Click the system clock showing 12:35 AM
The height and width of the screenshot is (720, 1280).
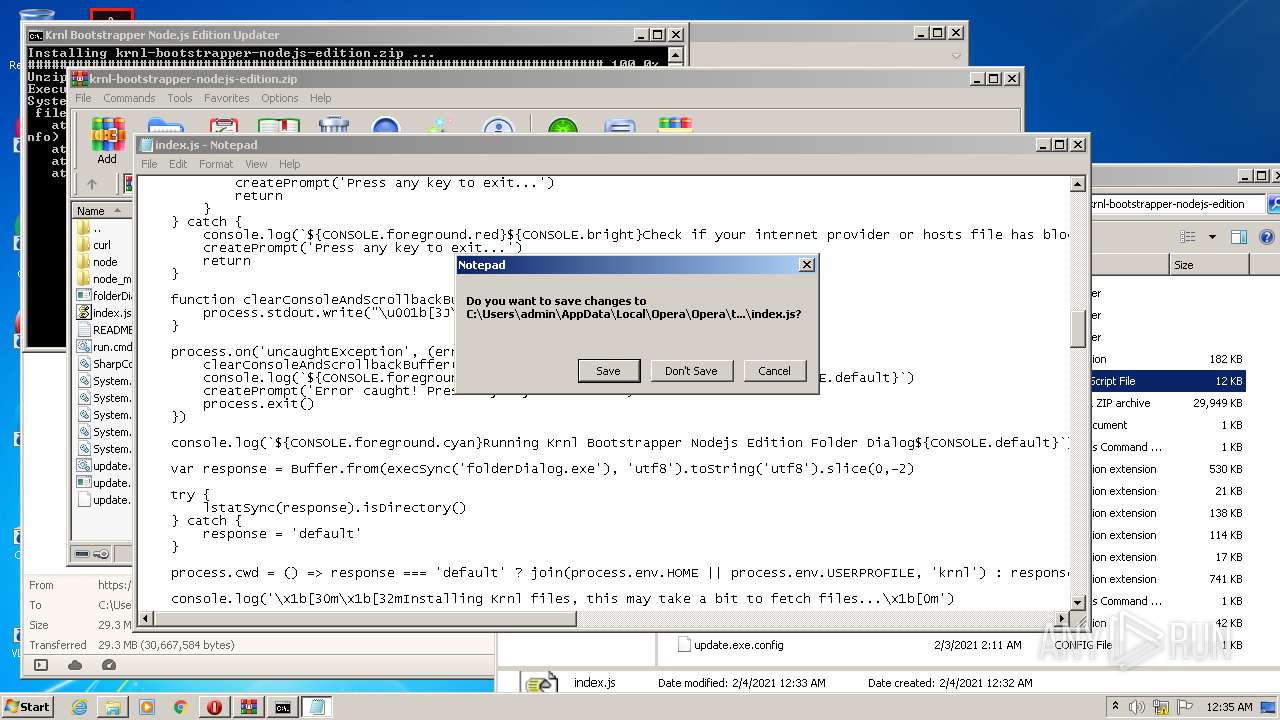click(1229, 707)
